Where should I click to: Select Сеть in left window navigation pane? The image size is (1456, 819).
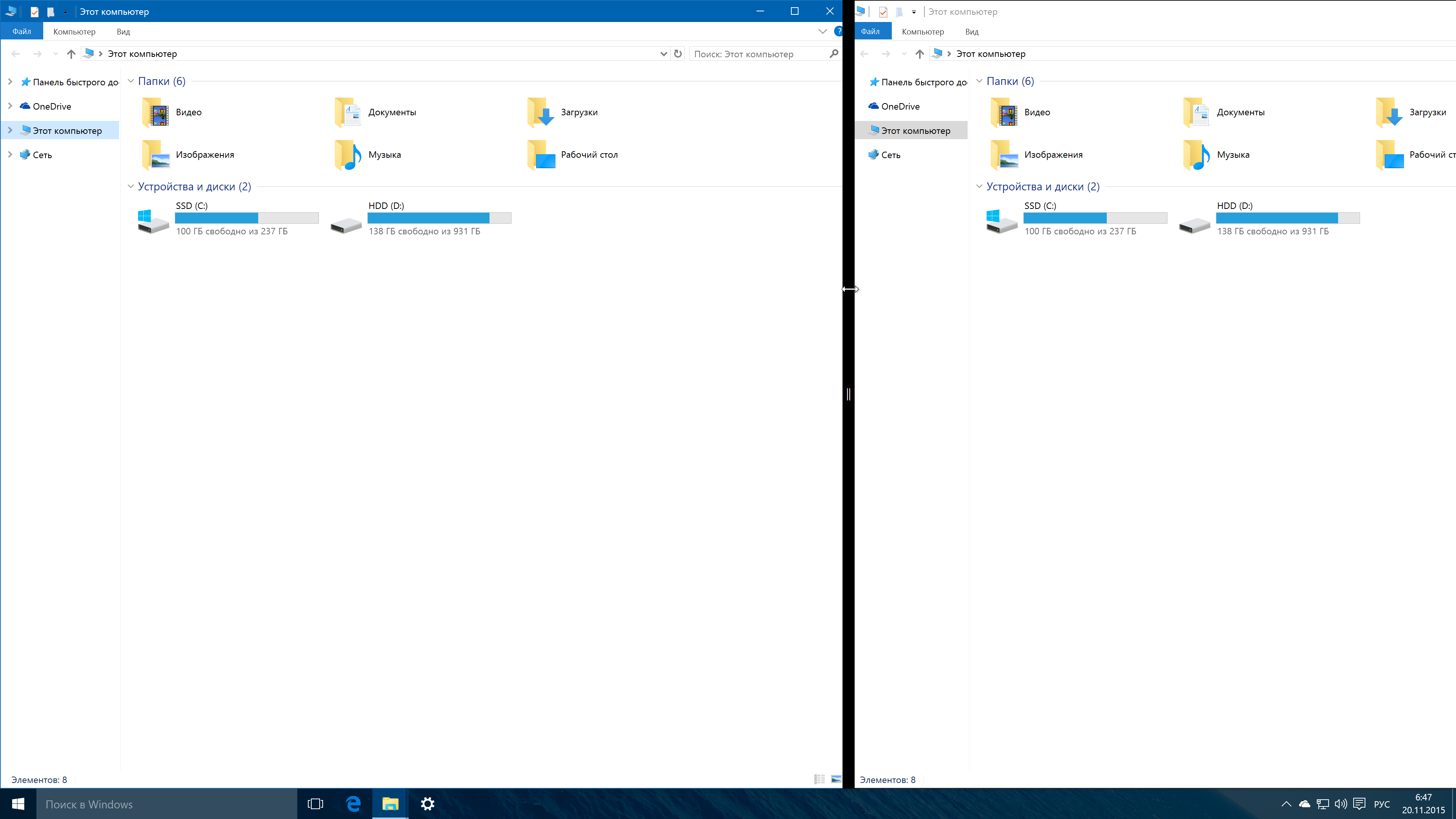42,155
